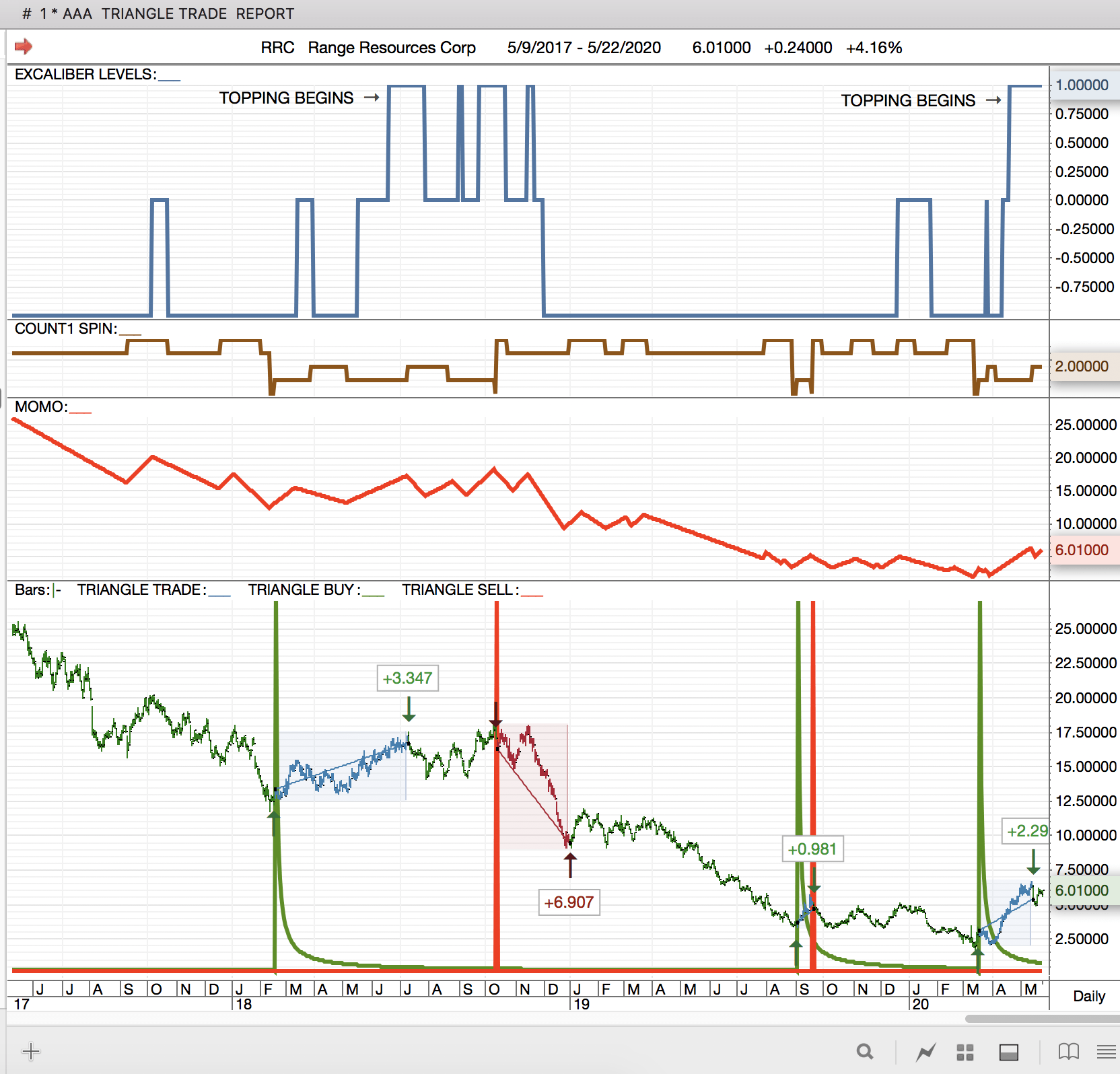This screenshot has width=1120, height=1074.
Task: Click the +0.24000 price change value
Action: click(798, 48)
